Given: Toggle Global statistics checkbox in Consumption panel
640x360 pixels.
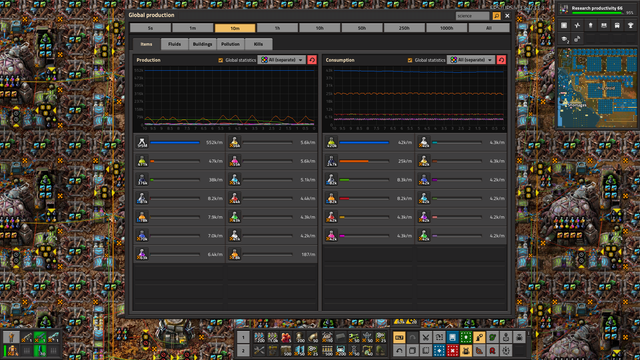Looking at the screenshot, I should tap(410, 60).
